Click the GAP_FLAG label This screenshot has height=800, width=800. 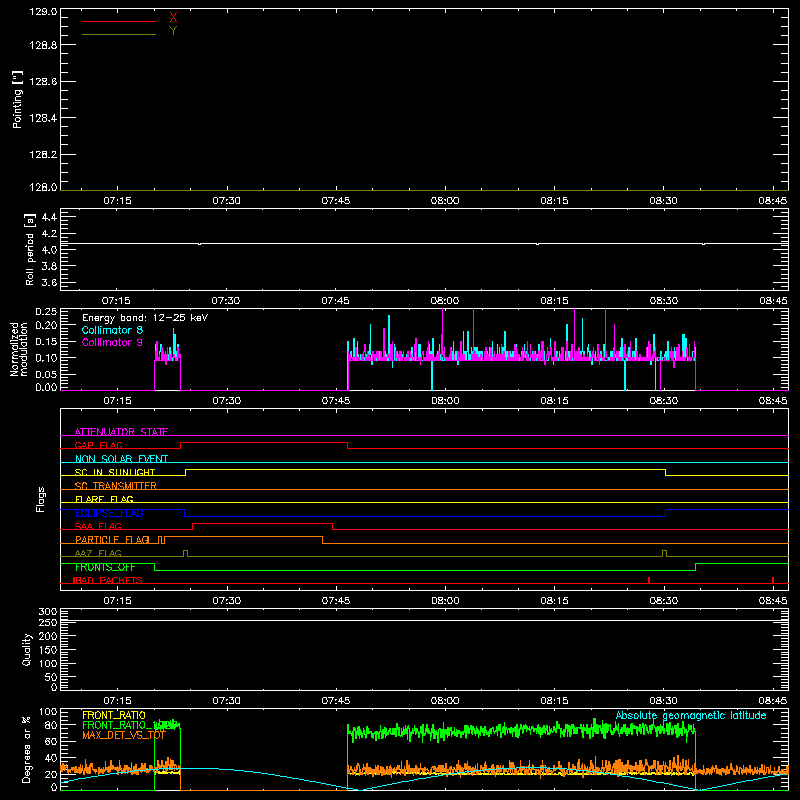coord(98,445)
